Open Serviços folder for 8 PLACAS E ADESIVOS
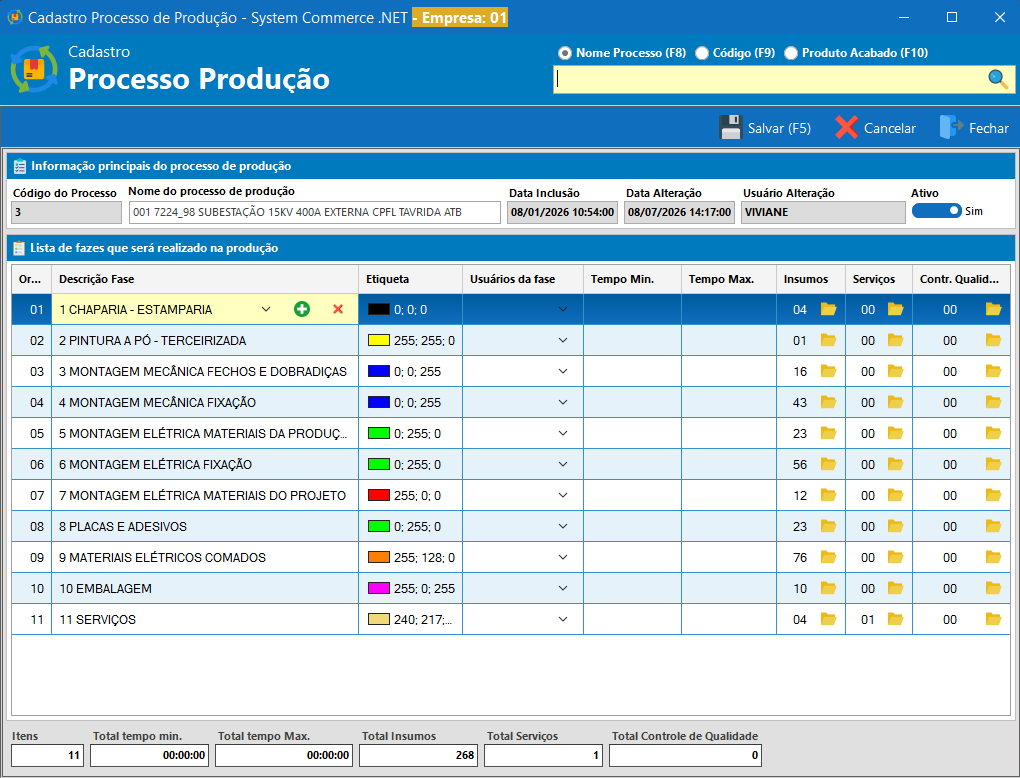This screenshot has height=778, width=1020. tap(896, 526)
